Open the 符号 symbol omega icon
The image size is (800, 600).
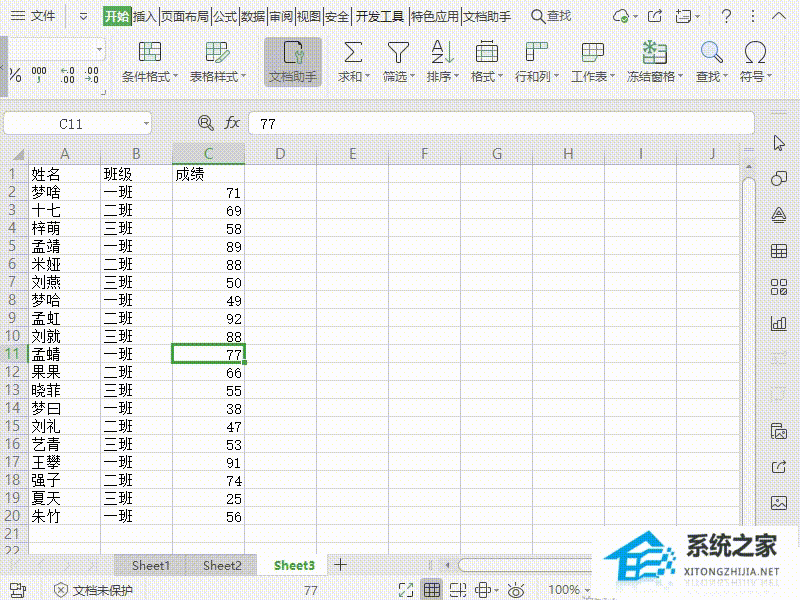pyautogui.click(x=755, y=52)
